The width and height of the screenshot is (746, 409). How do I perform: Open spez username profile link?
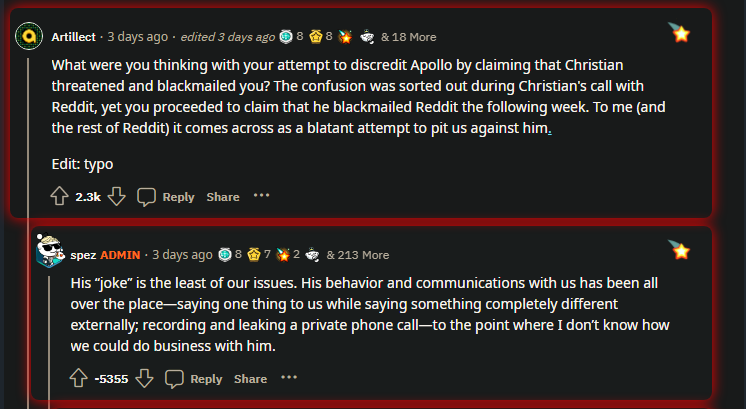[83, 255]
